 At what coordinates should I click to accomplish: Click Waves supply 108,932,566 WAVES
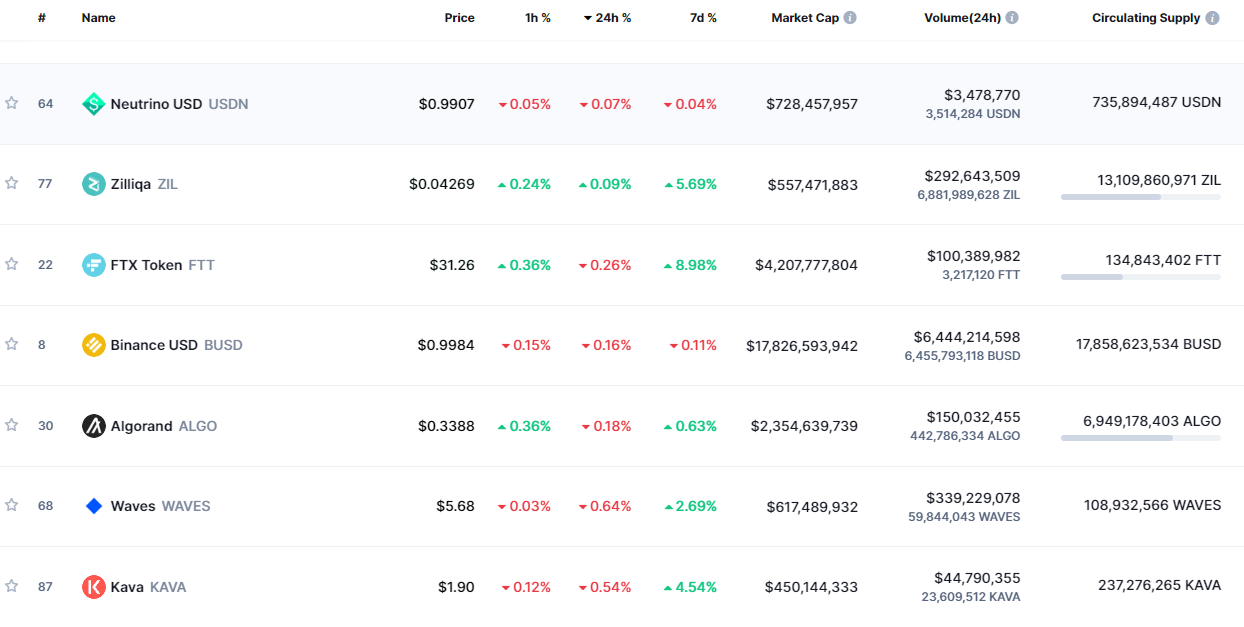click(x=1152, y=505)
